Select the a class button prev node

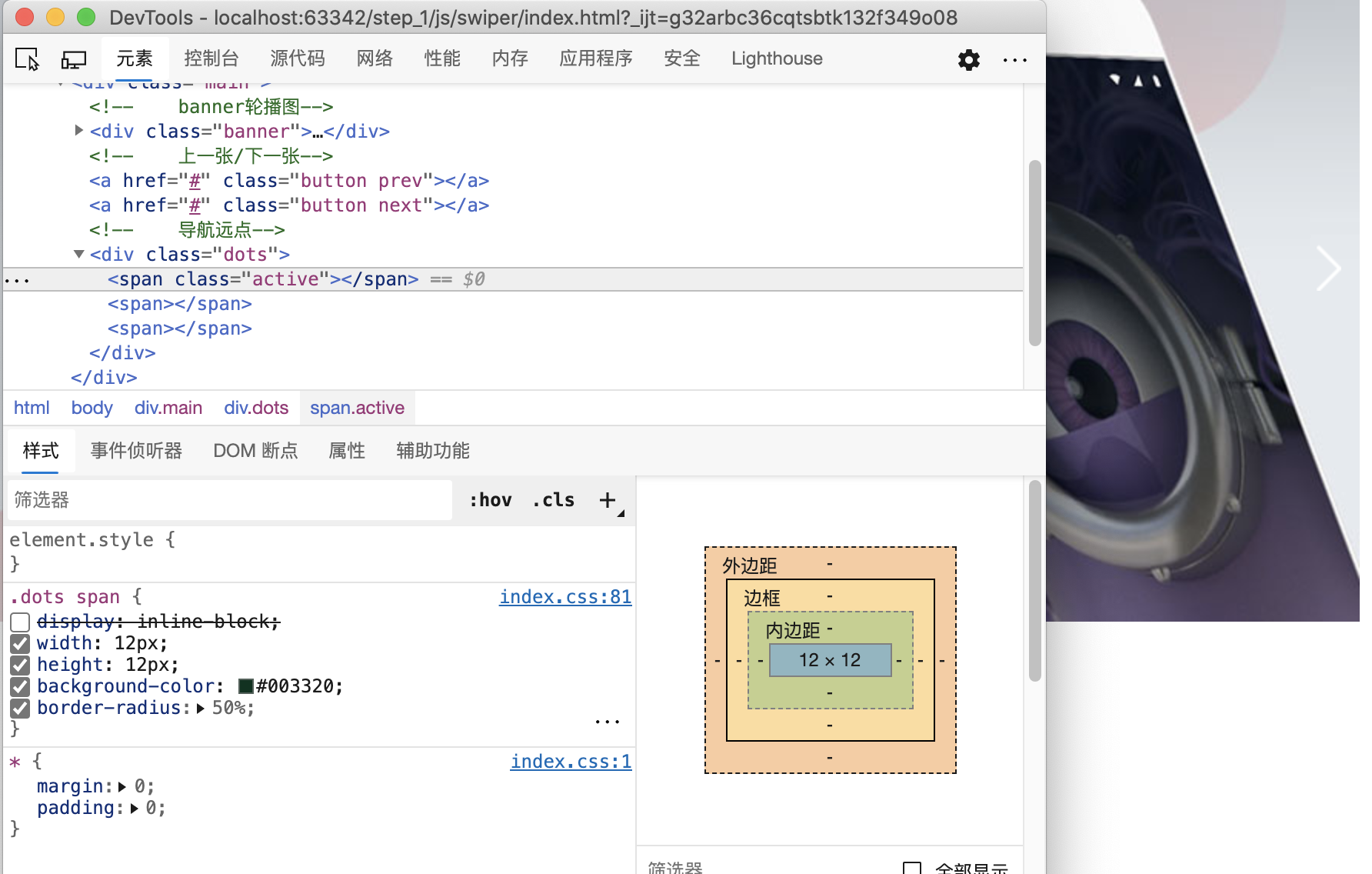tap(289, 181)
